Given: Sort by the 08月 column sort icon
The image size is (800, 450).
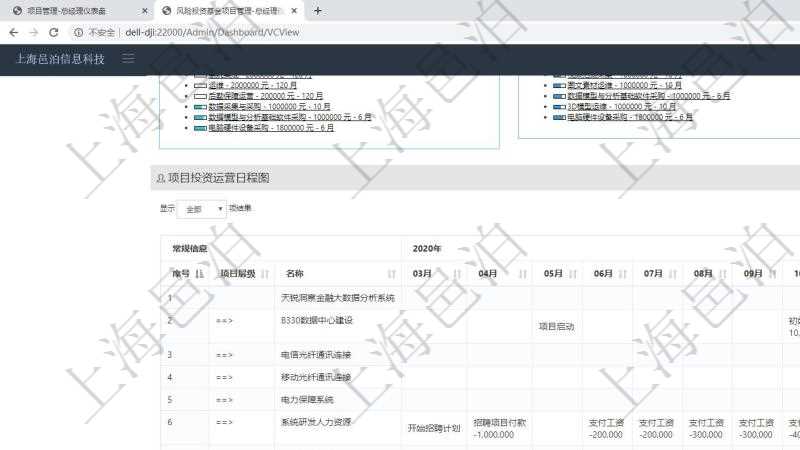Looking at the screenshot, I should coord(722,274).
